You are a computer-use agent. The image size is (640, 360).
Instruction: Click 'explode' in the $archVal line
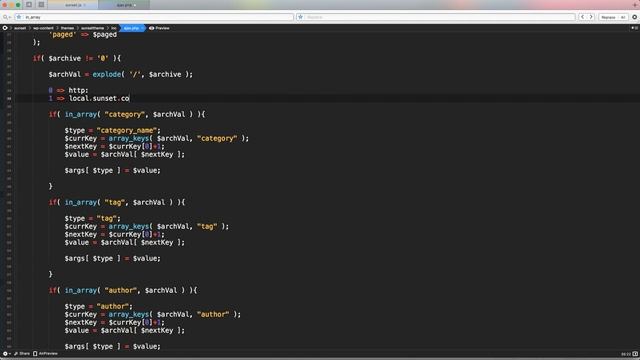[107, 74]
